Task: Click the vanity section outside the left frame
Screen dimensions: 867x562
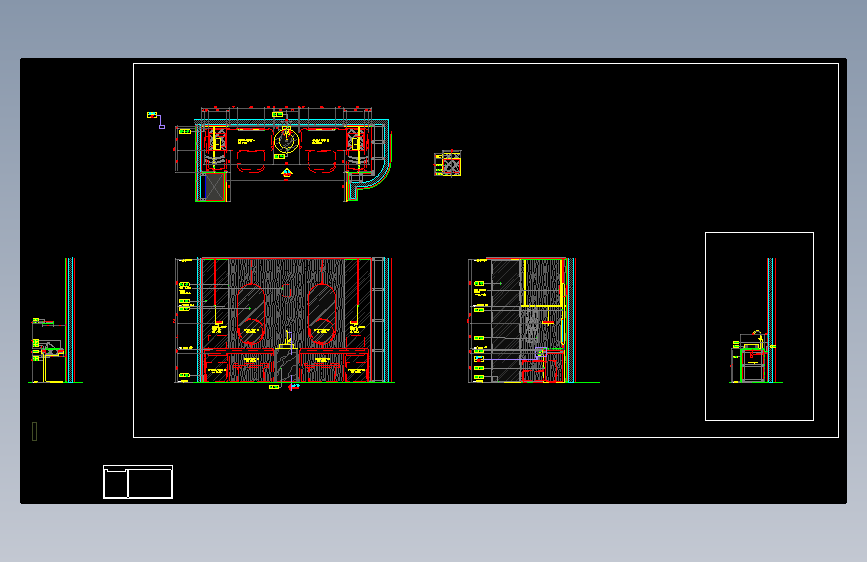Action: pos(54,320)
